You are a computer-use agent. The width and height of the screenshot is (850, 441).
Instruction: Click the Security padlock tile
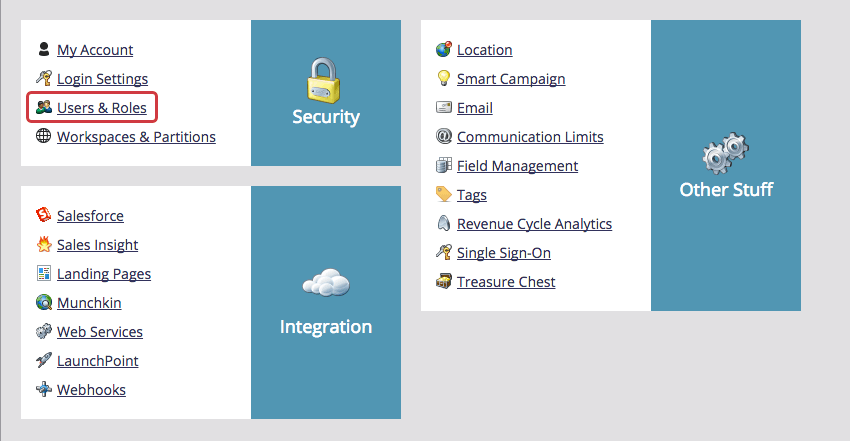click(325, 93)
